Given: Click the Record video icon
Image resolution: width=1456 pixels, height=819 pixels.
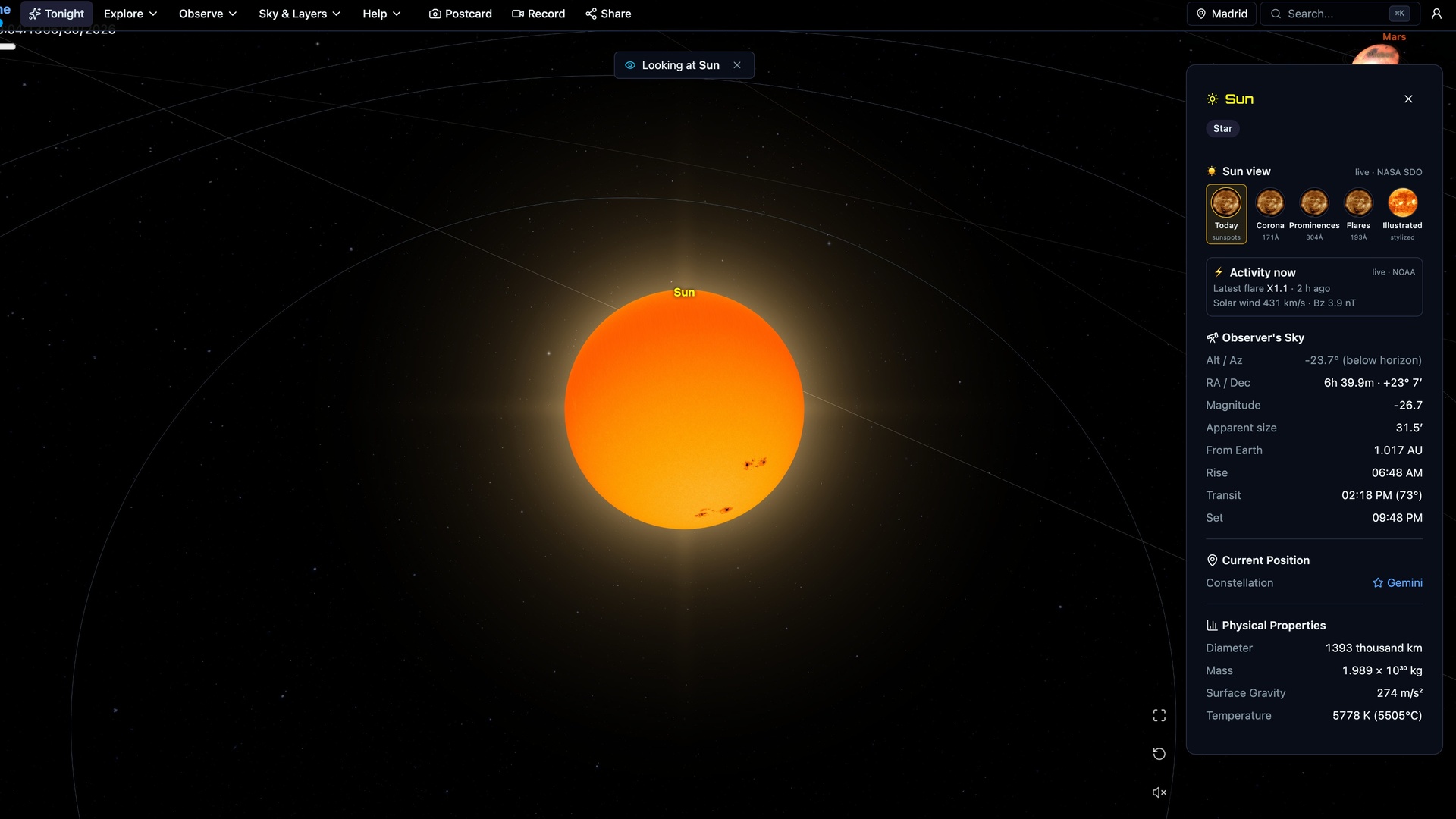Looking at the screenshot, I should pos(518,14).
